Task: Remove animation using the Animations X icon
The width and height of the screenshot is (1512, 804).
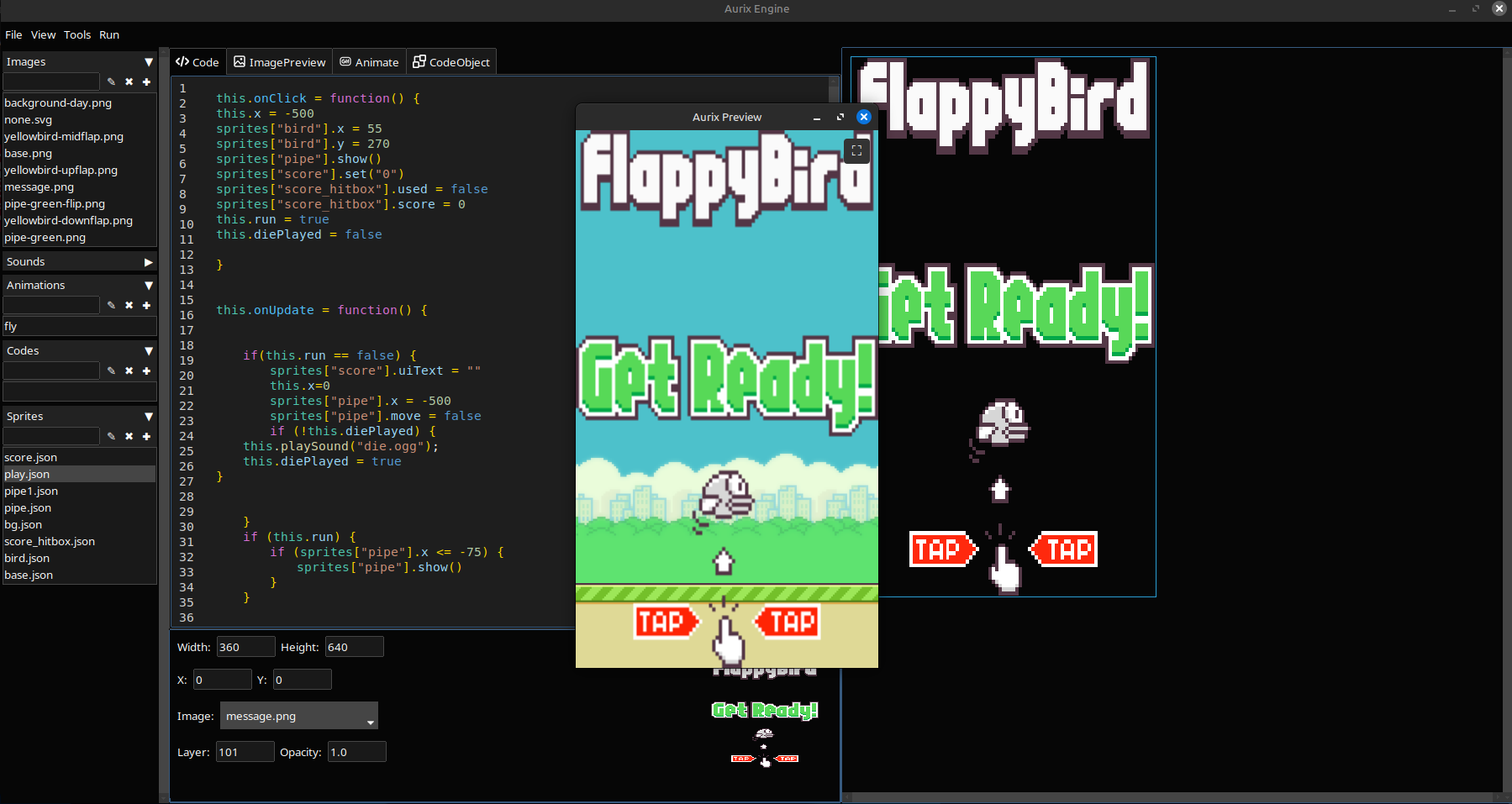Action: tap(129, 305)
